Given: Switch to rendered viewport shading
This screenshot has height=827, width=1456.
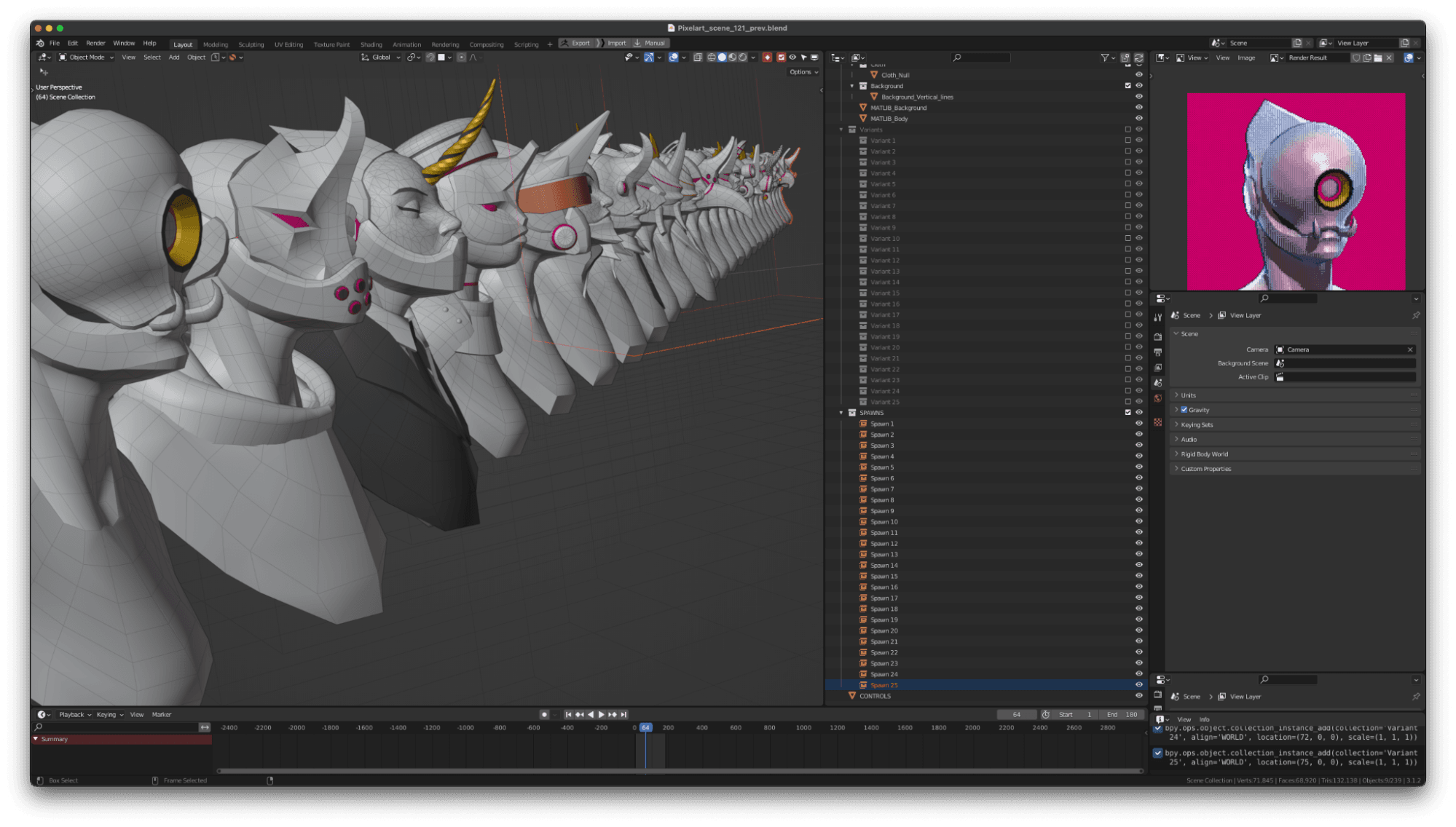Looking at the screenshot, I should 742,58.
